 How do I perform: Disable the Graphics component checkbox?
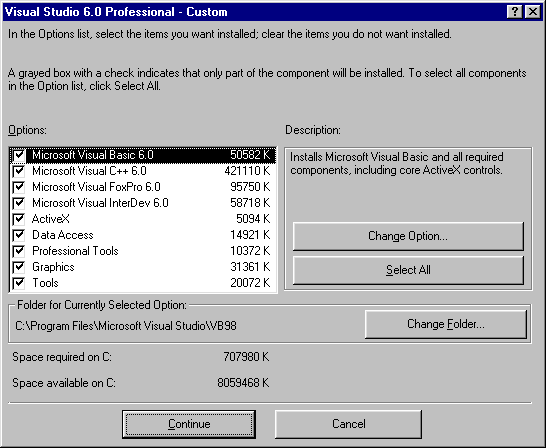click(18, 267)
